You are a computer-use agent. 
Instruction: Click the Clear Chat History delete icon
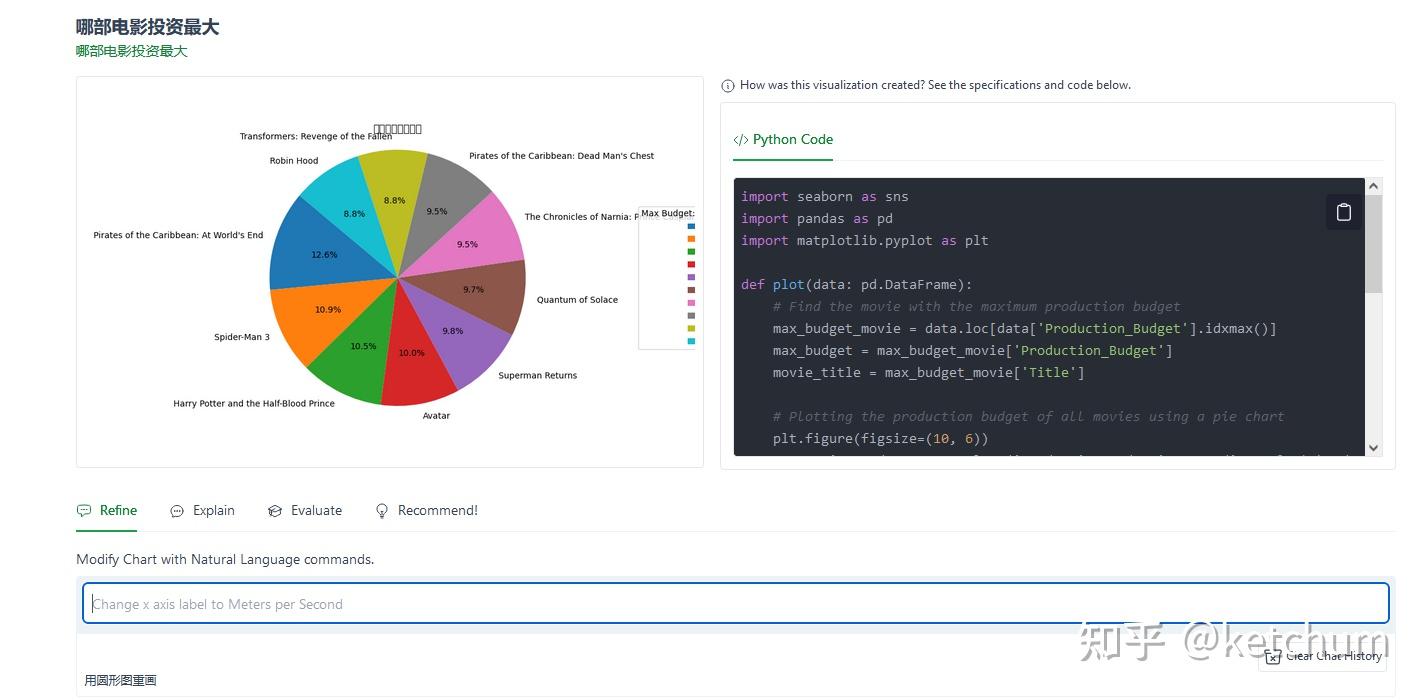(1273, 656)
